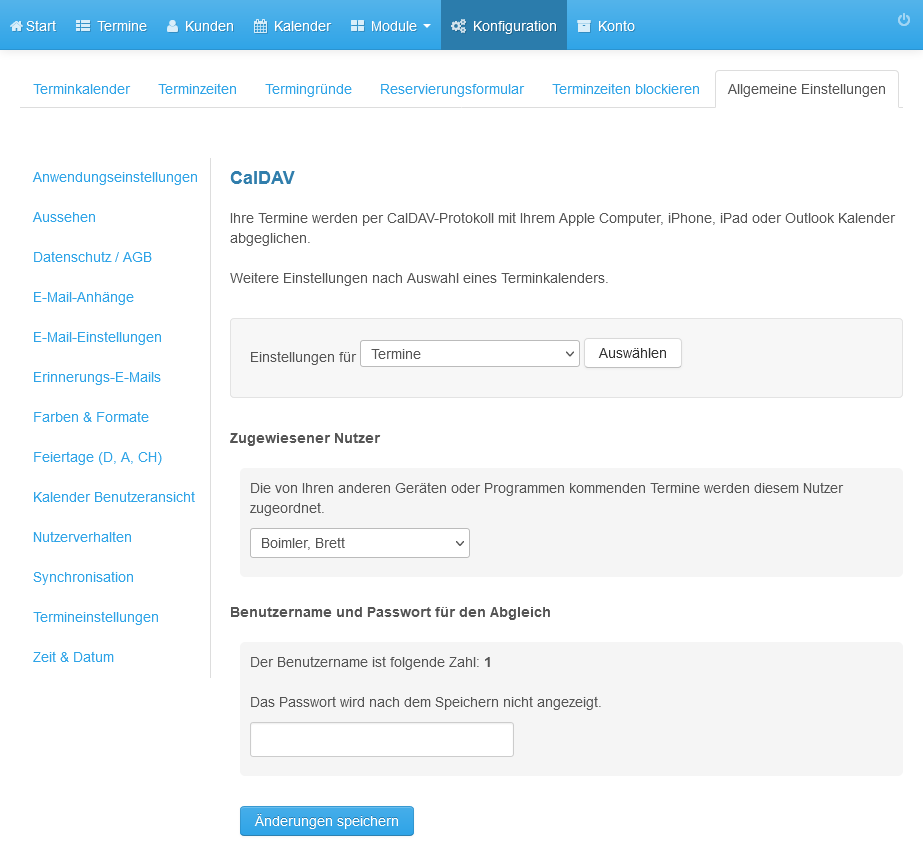Click the list icon beside Termine
Image resolution: width=923 pixels, height=848 pixels.
[x=83, y=26]
